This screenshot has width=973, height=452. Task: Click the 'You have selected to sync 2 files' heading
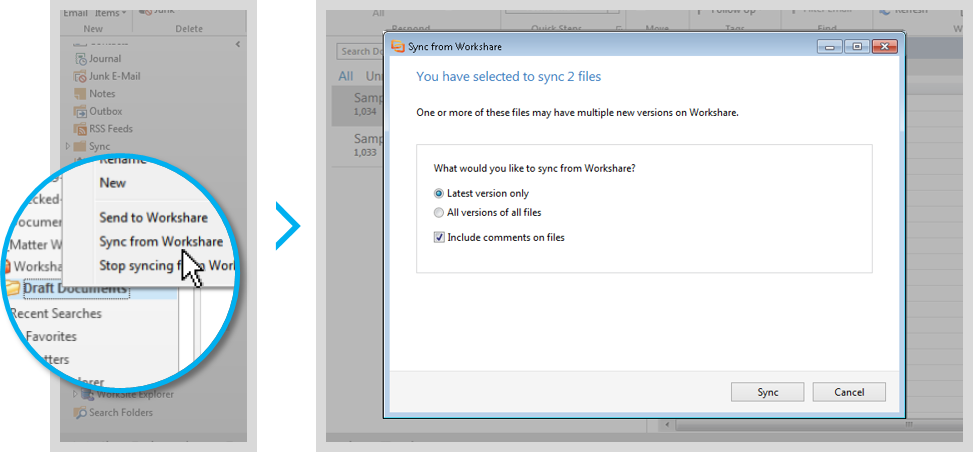(x=508, y=77)
